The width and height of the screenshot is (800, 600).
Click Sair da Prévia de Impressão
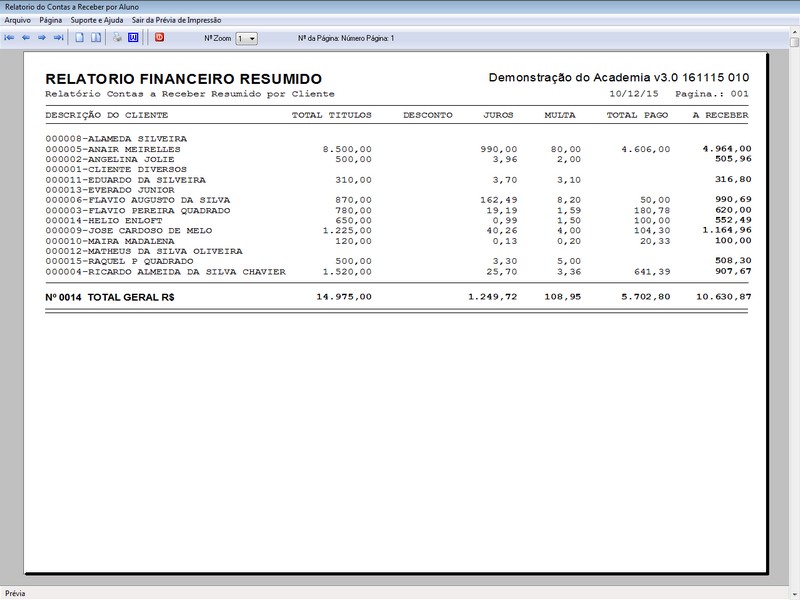[177, 20]
